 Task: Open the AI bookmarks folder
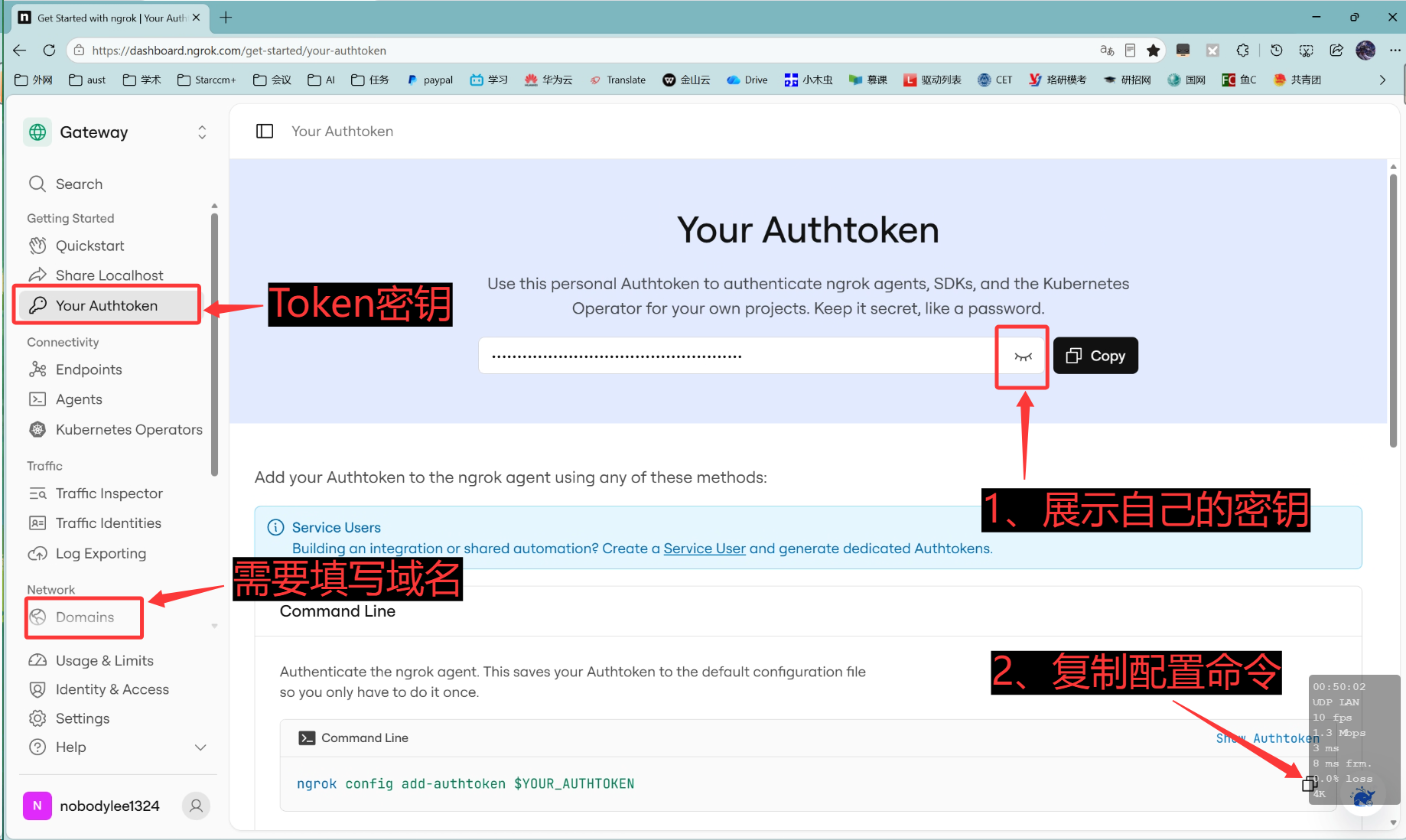[321, 80]
